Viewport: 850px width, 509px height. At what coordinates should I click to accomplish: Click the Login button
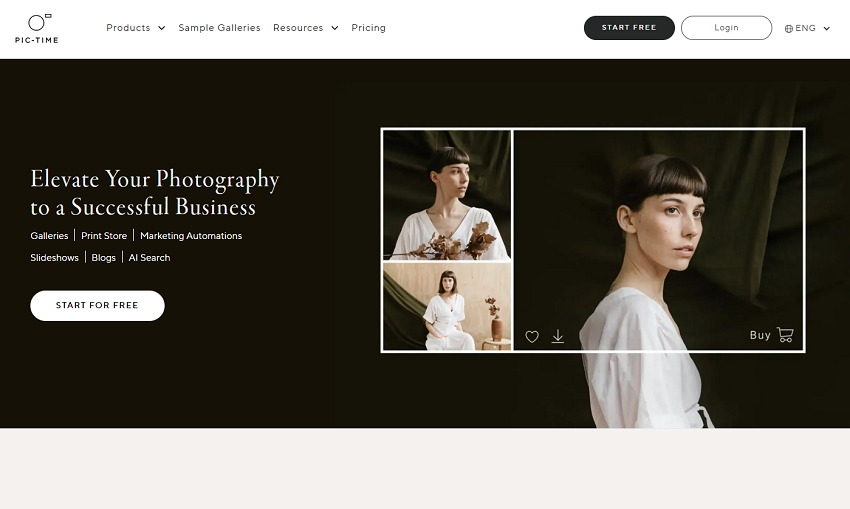[x=726, y=28]
